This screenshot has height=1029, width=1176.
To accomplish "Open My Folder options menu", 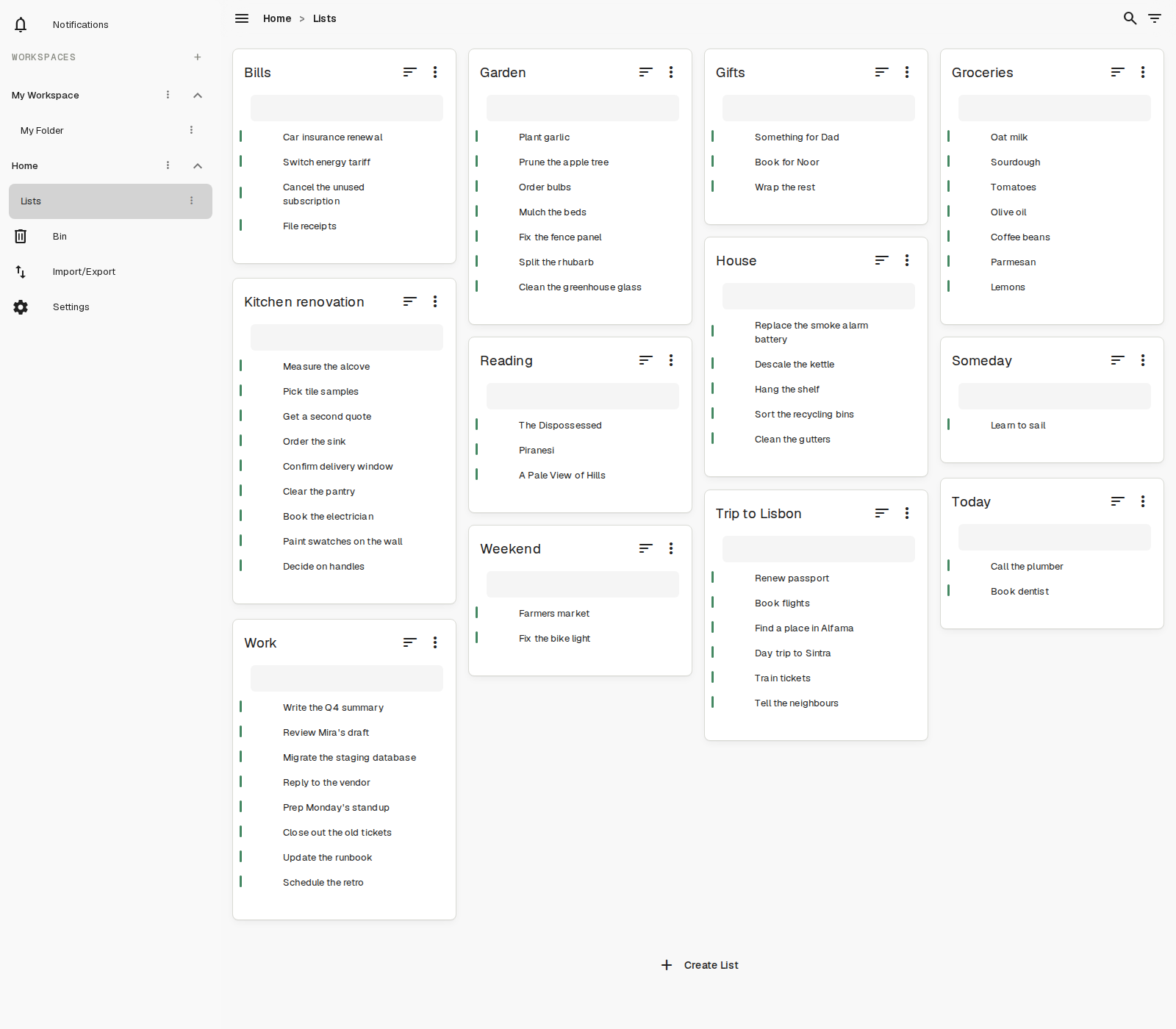I will coord(192,130).
